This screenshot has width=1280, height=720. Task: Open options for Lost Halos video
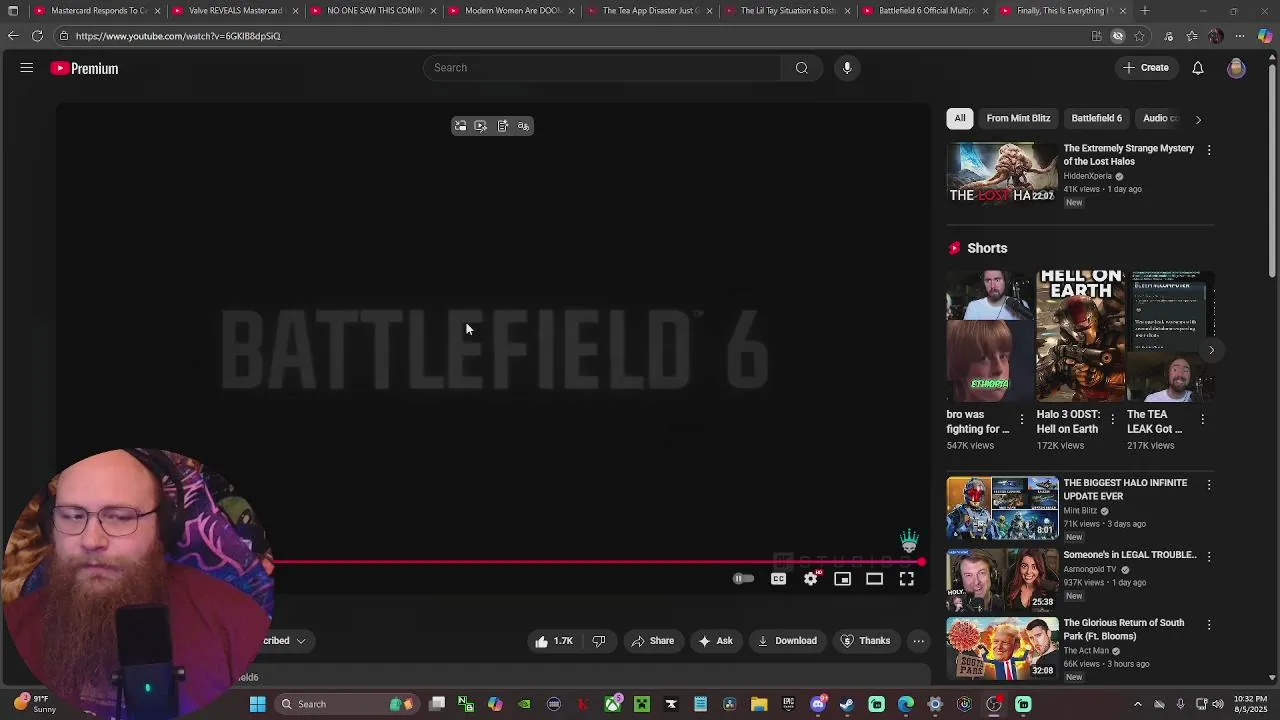(1209, 150)
